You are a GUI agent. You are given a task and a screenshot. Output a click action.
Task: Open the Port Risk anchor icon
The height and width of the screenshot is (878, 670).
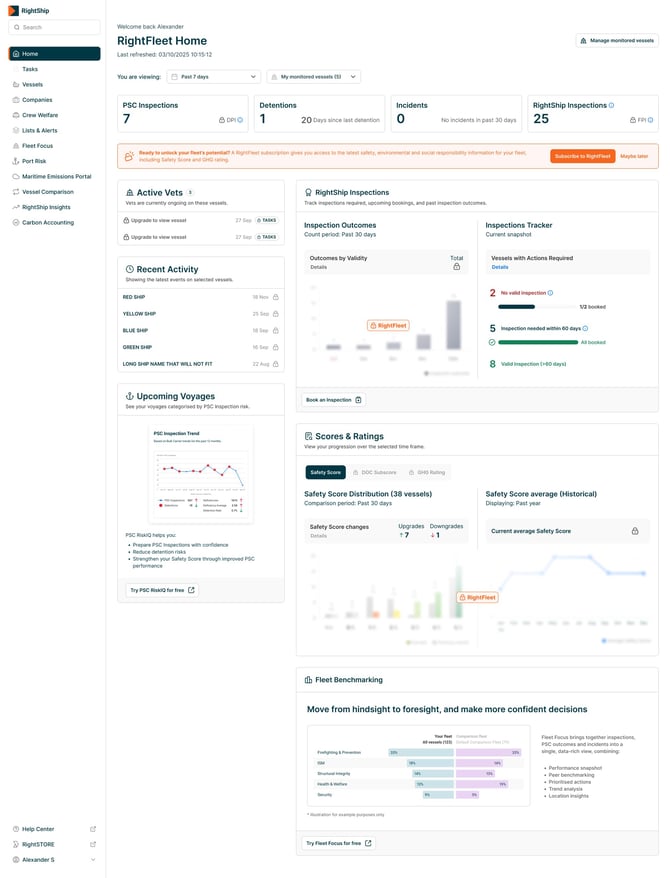click(x=15, y=161)
